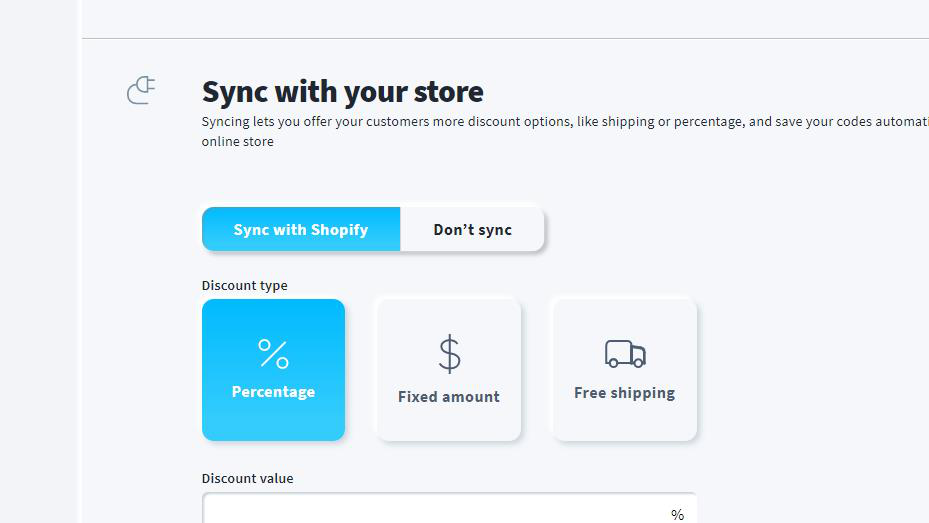
Task: Switch to Don't sync option
Action: [472, 229]
